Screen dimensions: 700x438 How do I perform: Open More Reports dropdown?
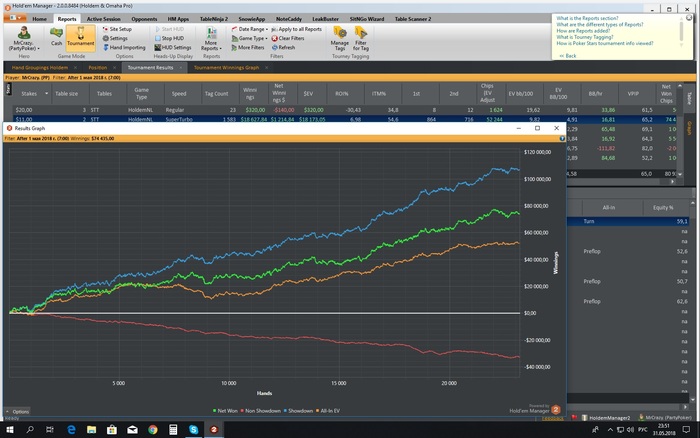tap(211, 39)
